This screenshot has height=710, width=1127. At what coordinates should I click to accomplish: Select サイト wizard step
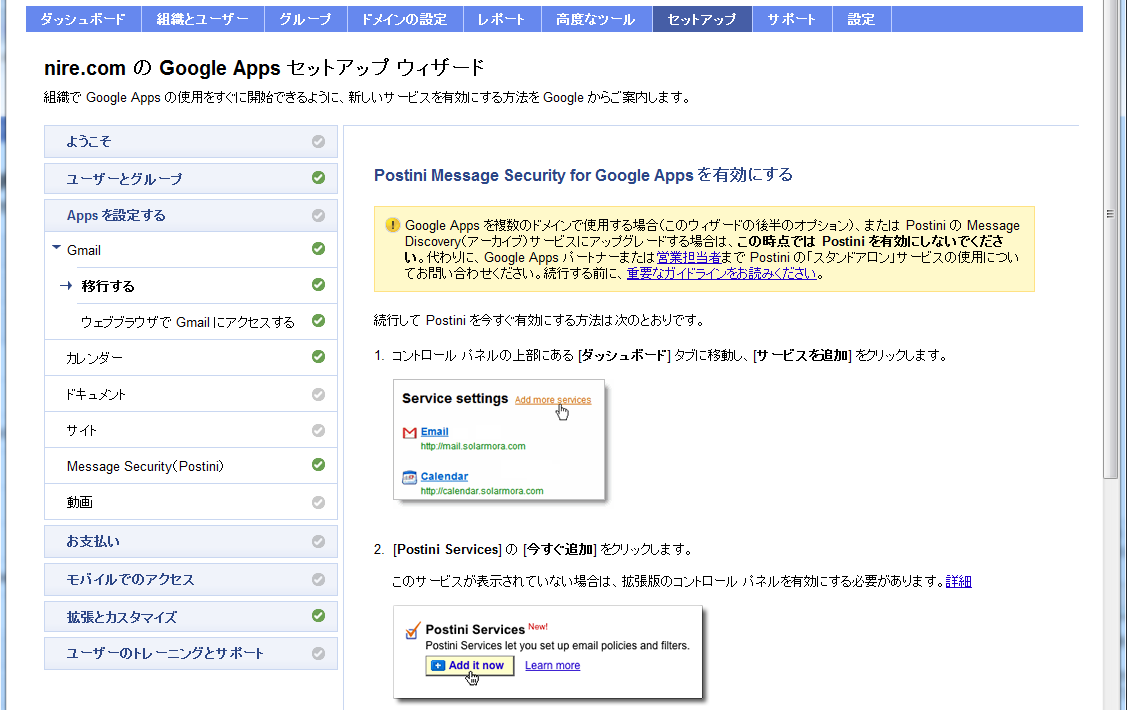[190, 430]
